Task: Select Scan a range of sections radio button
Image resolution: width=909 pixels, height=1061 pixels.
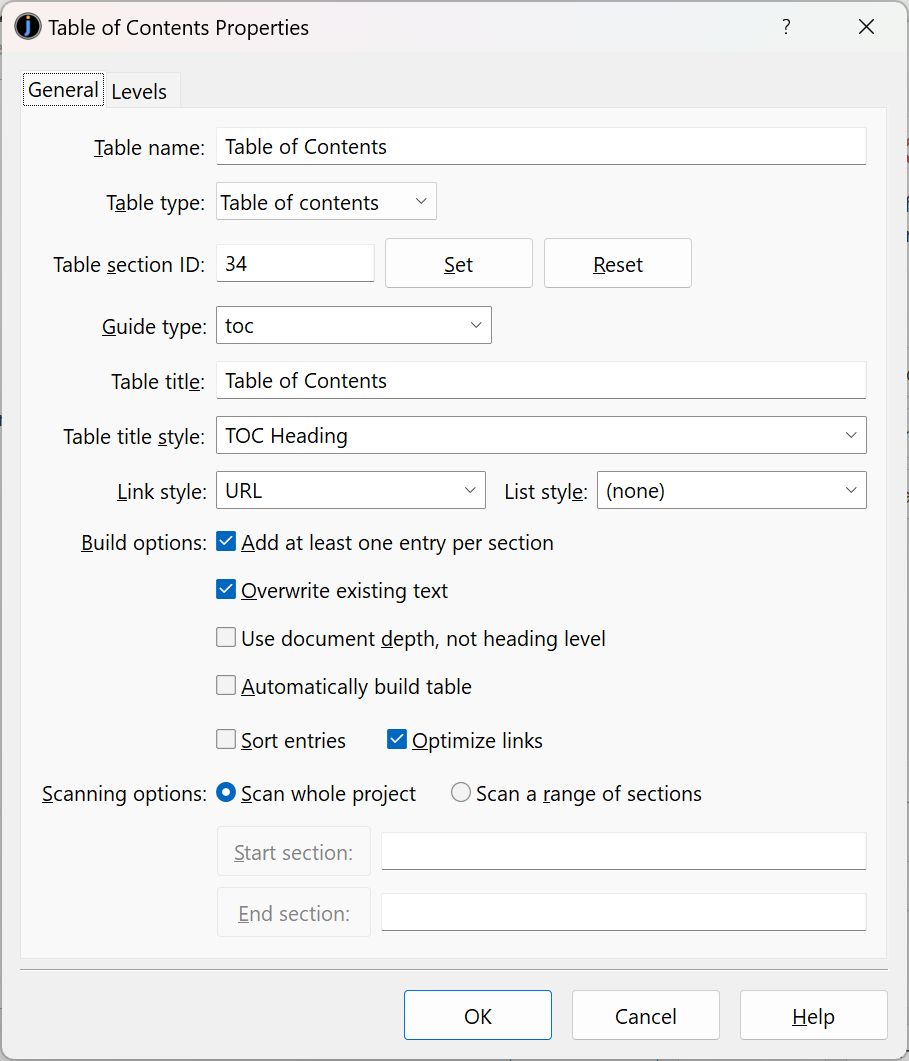Action: pos(461,793)
